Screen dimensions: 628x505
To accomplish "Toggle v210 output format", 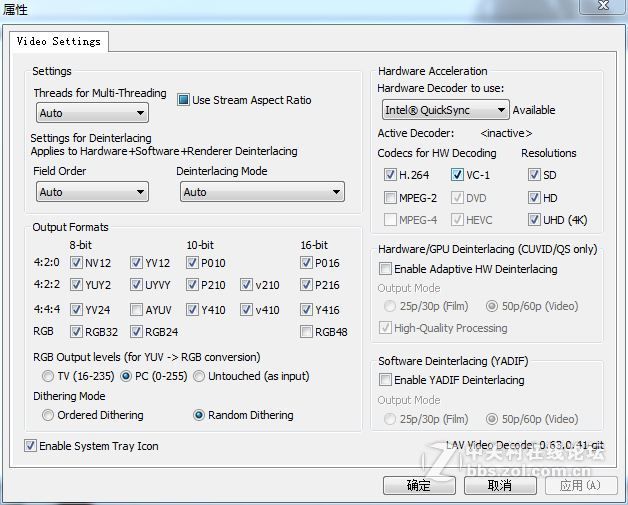I will tap(246, 285).
